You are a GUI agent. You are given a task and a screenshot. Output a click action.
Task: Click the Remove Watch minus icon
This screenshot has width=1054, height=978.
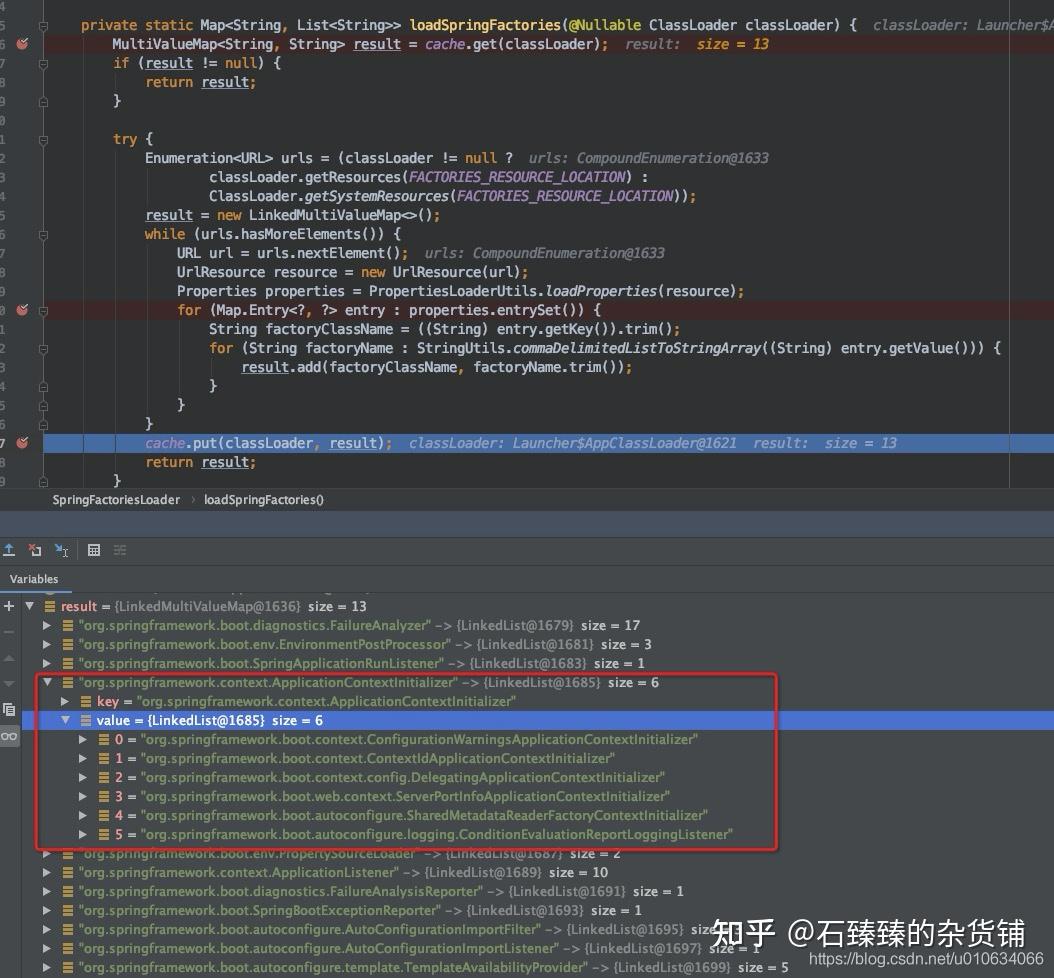tap(9, 632)
